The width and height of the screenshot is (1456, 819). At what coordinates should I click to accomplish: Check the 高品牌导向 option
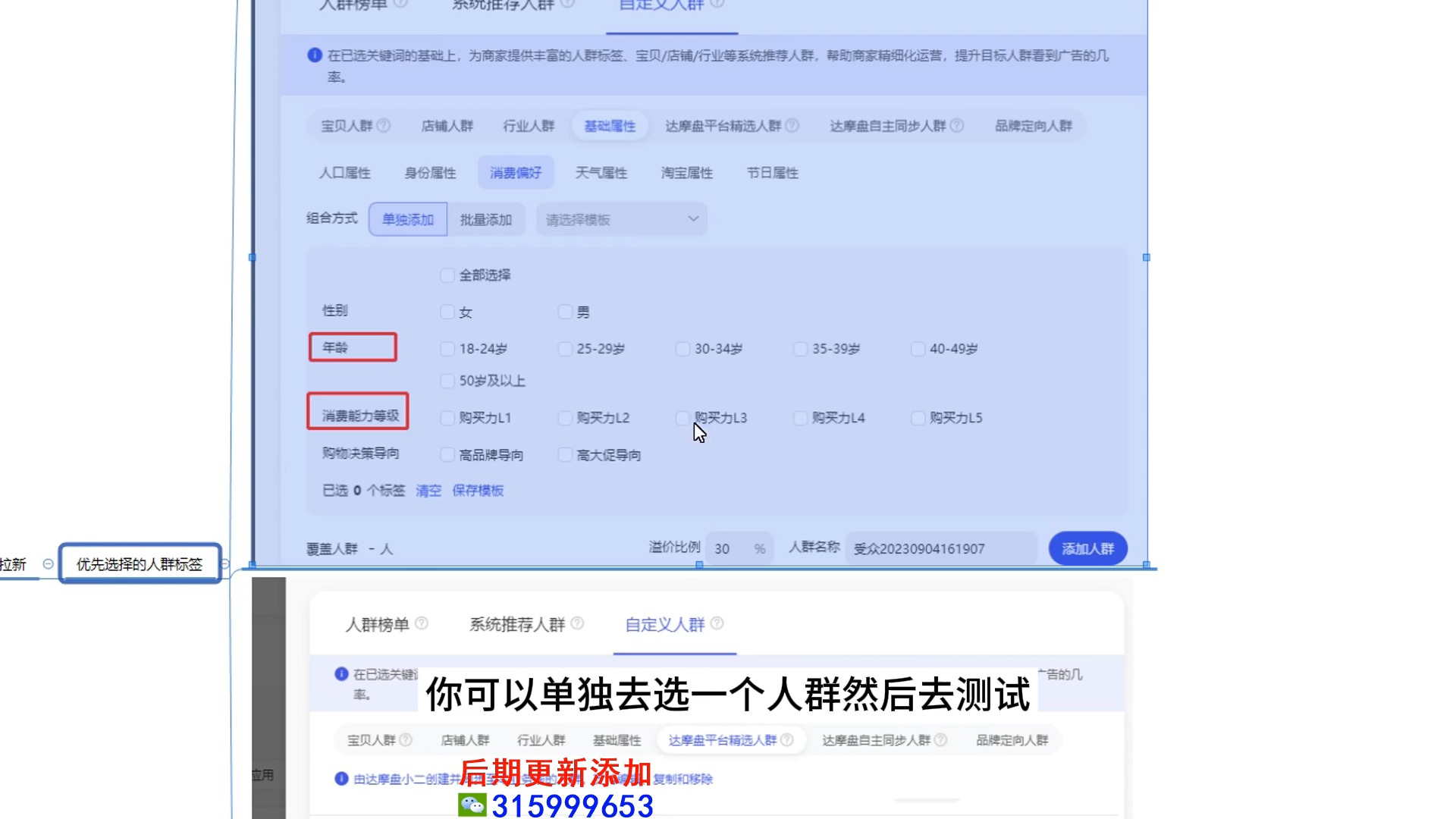tap(447, 455)
